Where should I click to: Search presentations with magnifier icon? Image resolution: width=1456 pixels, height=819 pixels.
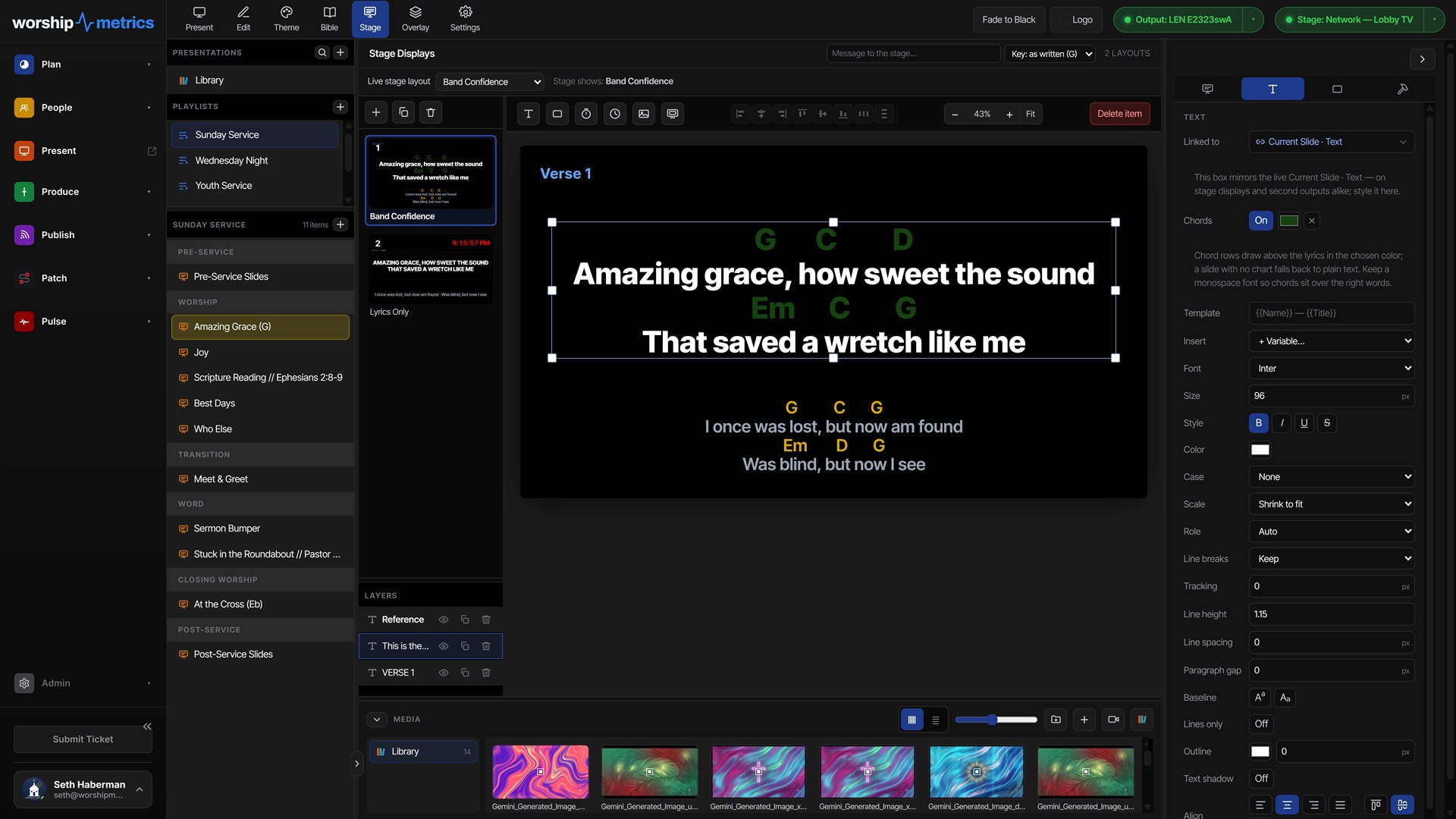click(x=322, y=52)
